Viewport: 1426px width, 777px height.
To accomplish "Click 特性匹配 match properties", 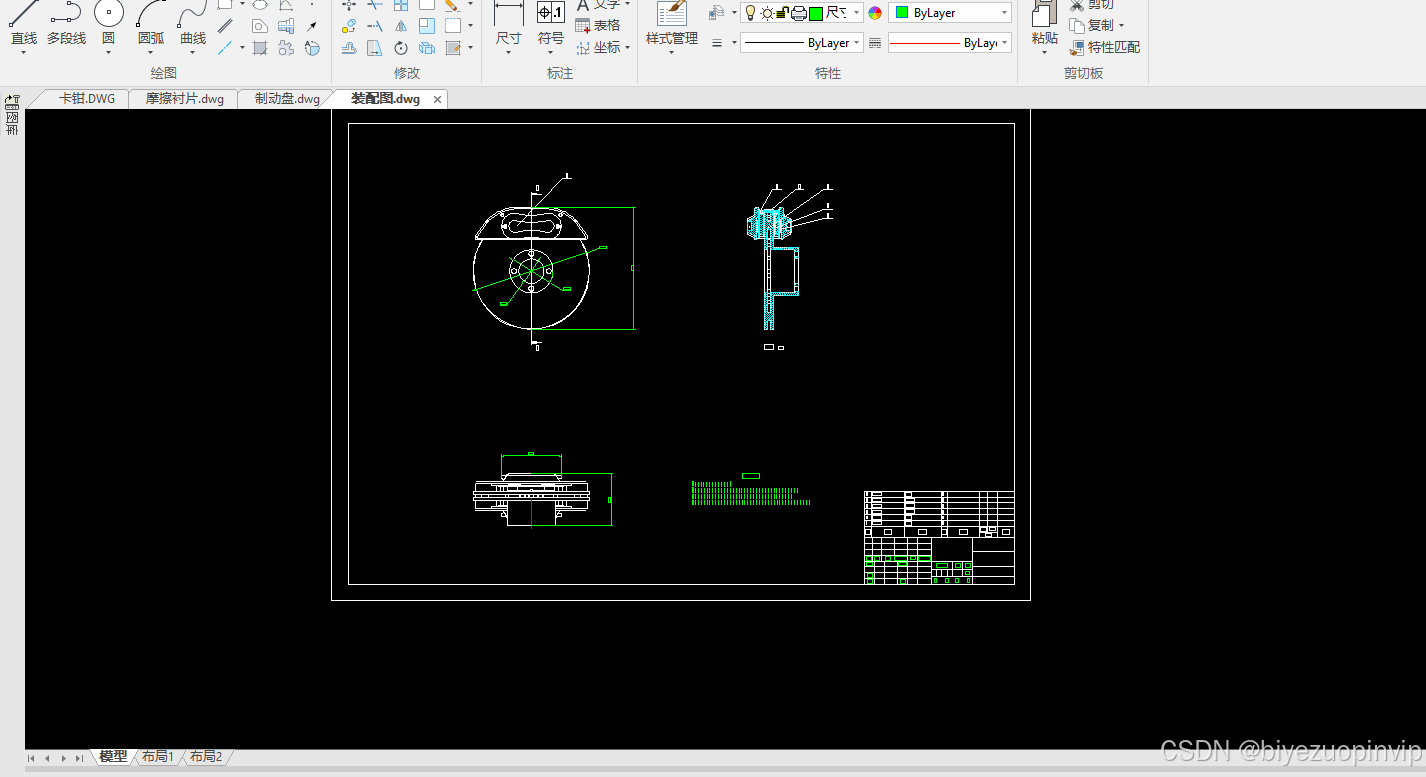I will (1105, 47).
